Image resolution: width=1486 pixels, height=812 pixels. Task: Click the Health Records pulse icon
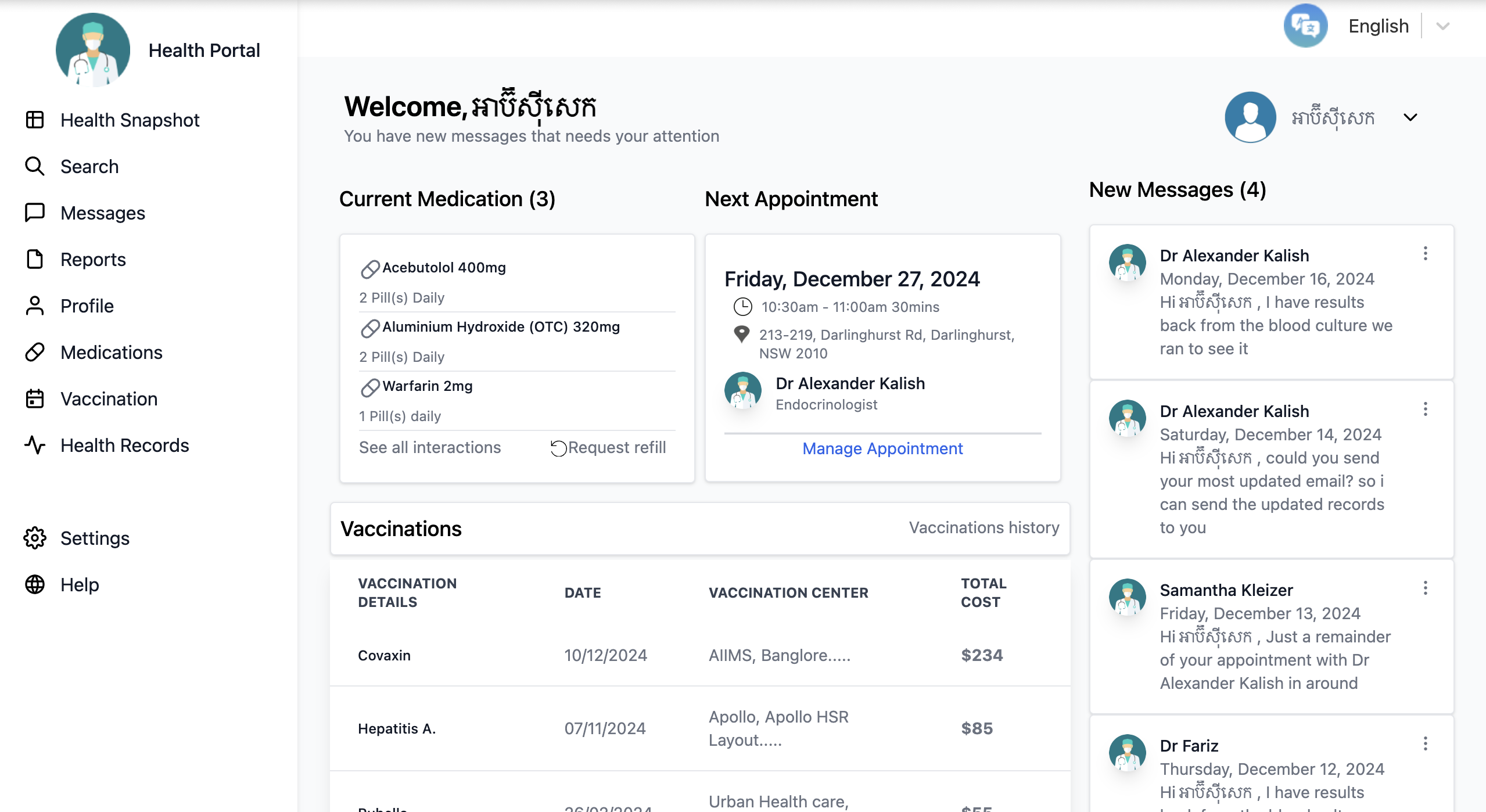35,445
